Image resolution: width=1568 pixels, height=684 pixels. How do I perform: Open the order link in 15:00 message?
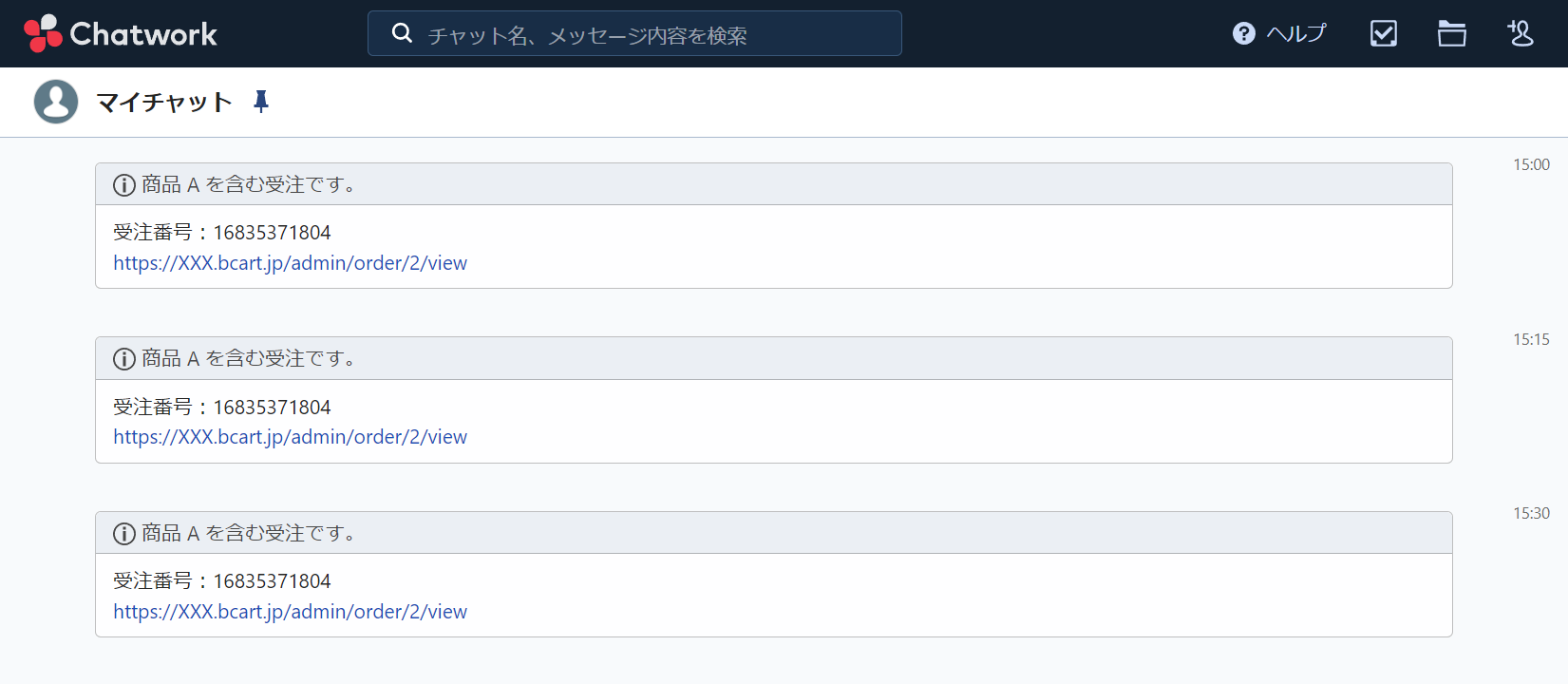pyautogui.click(x=290, y=263)
